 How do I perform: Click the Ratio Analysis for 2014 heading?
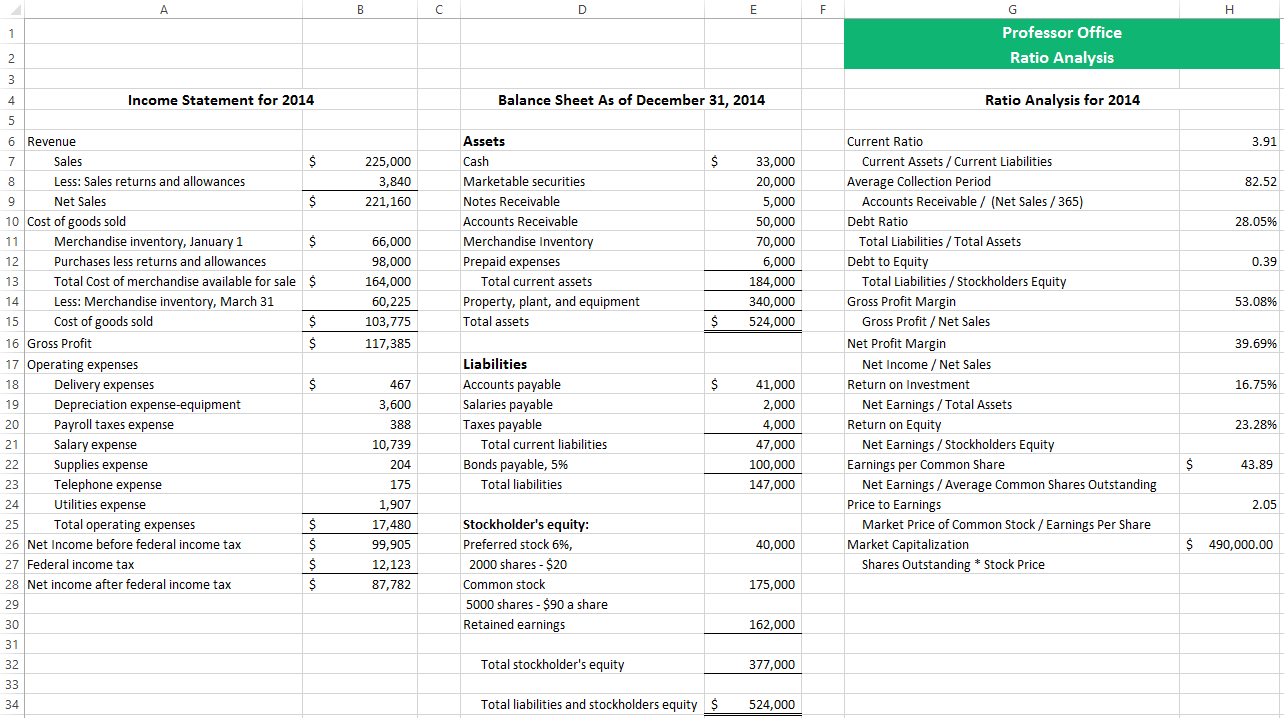click(x=1061, y=100)
